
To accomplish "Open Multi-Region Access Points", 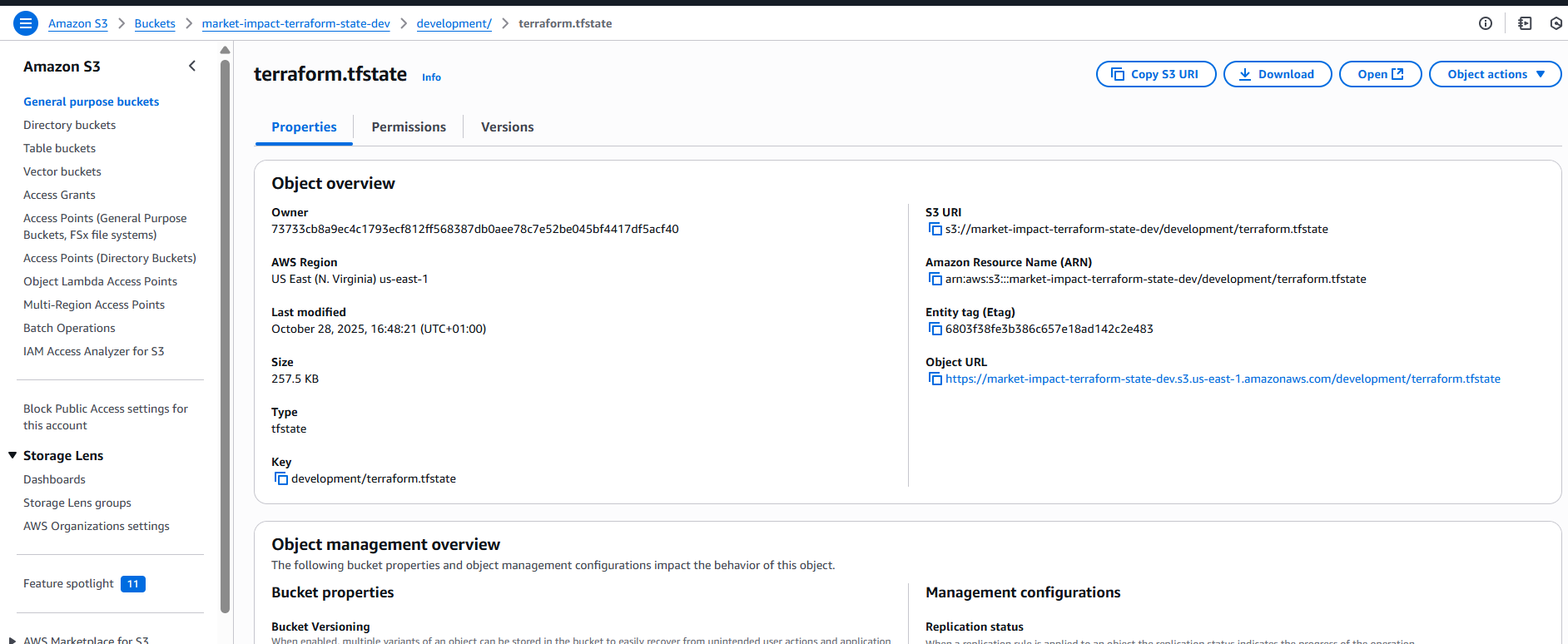I will tap(94, 305).
